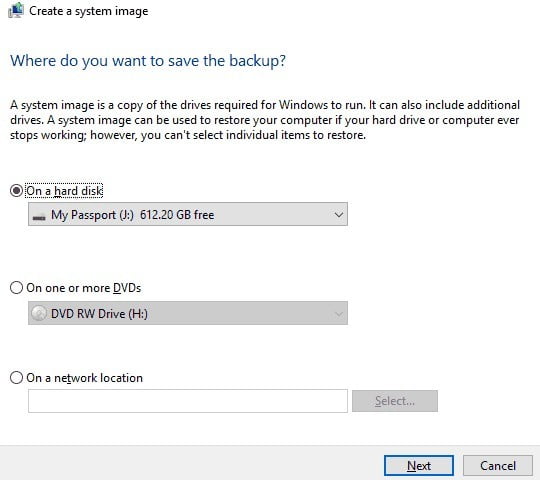540x480 pixels.
Task: Click the 'Create a system image' title text
Action: click(89, 11)
